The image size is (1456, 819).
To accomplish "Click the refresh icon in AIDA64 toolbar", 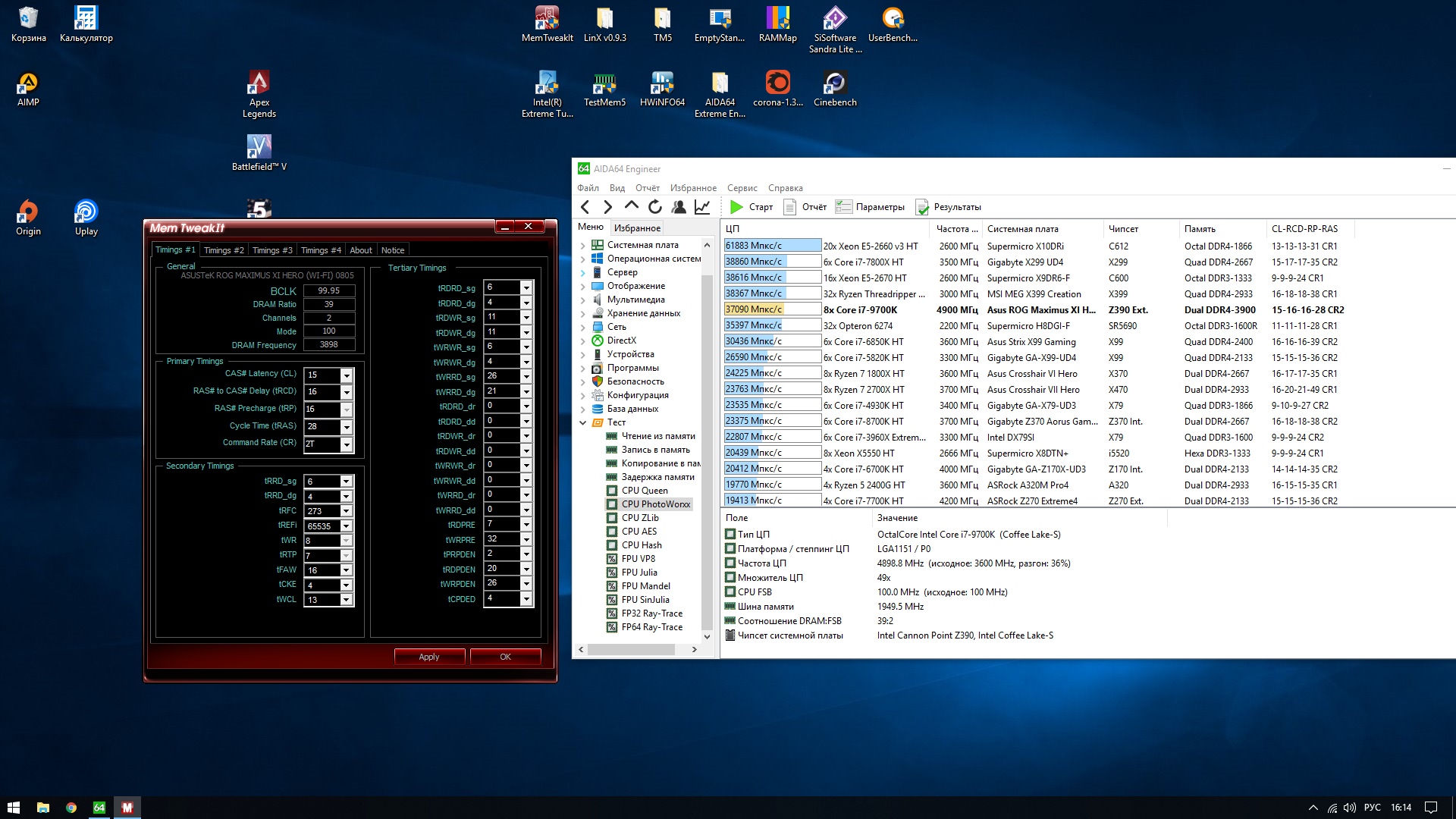I will 655,207.
